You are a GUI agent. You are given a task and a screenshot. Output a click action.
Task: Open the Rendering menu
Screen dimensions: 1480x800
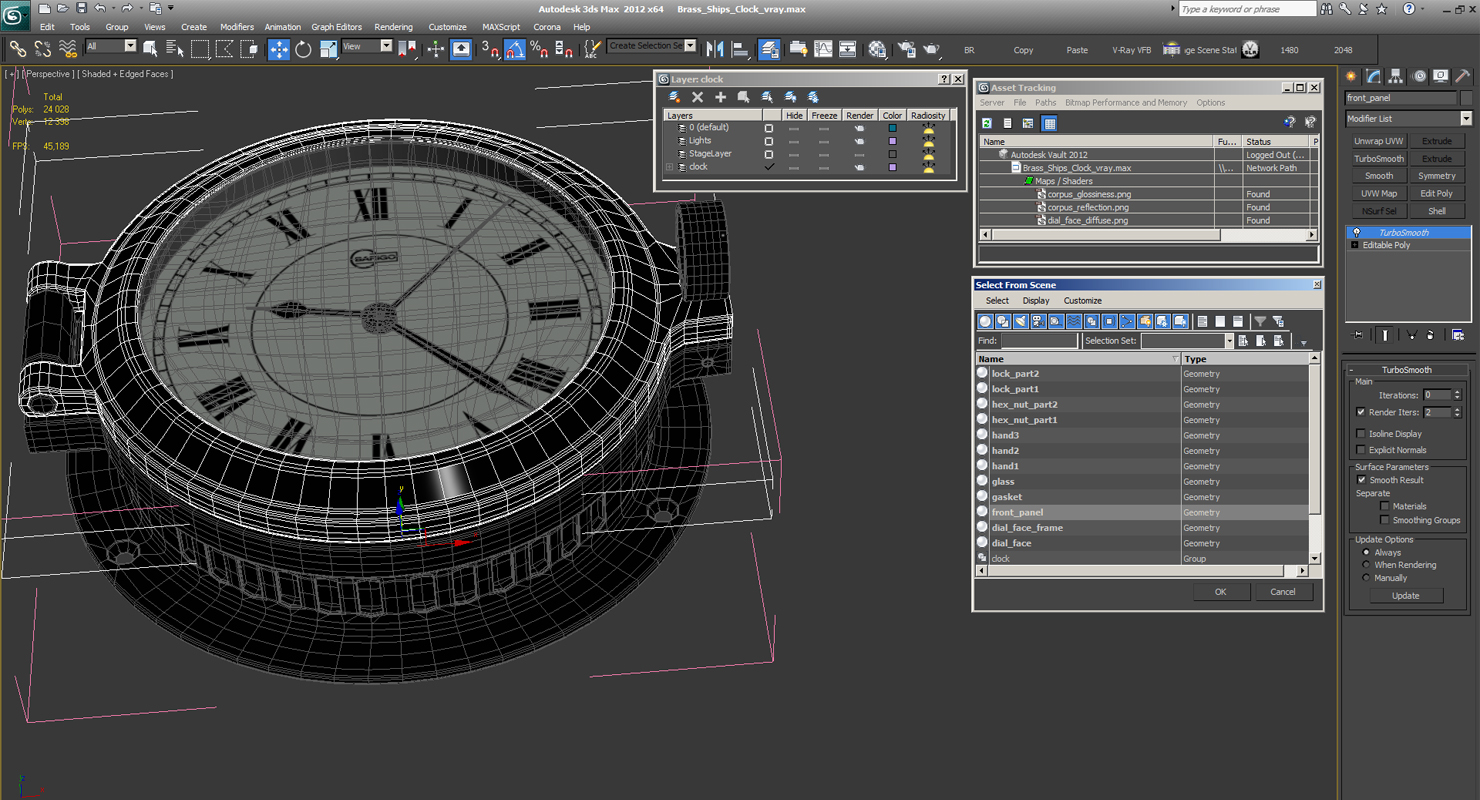[393, 27]
